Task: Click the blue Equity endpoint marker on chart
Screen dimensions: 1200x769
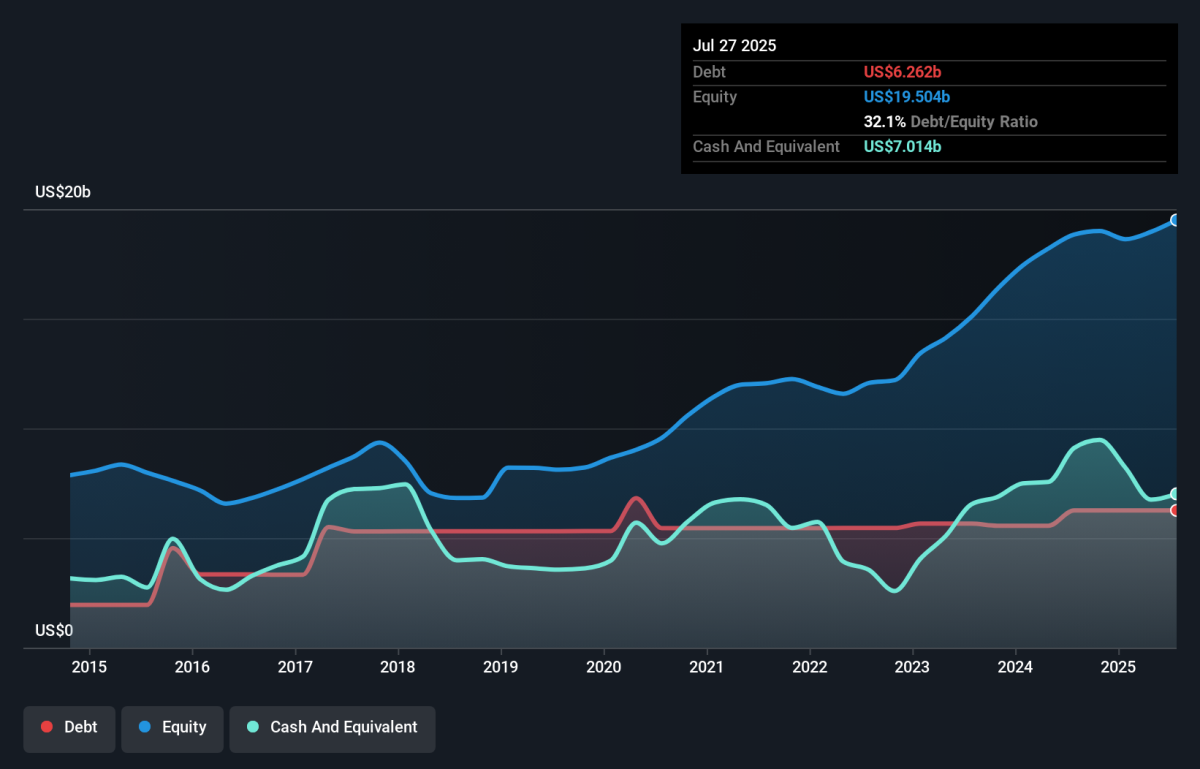Action: (1175, 220)
